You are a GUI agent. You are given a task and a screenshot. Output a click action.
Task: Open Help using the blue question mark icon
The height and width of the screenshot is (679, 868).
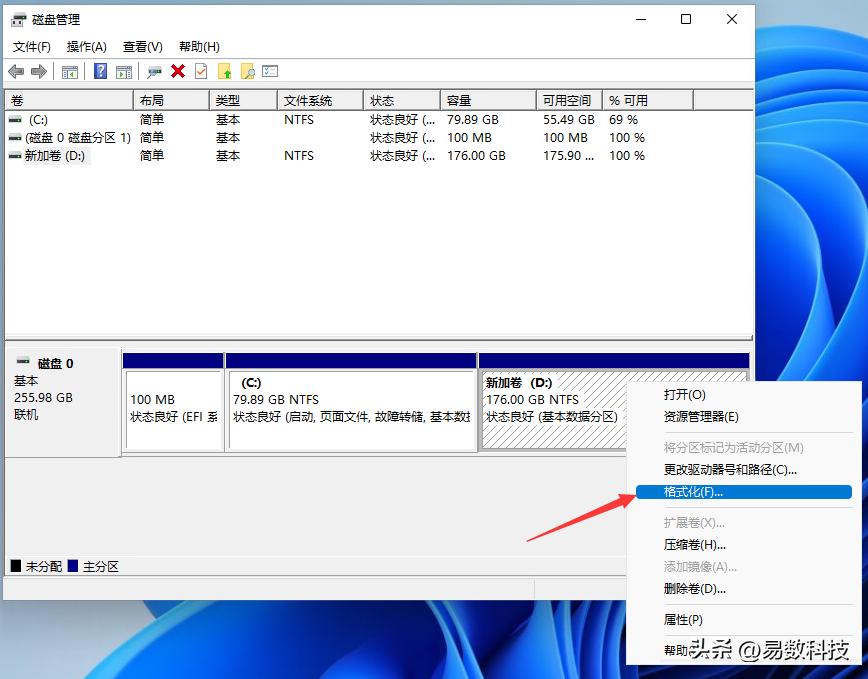100,71
